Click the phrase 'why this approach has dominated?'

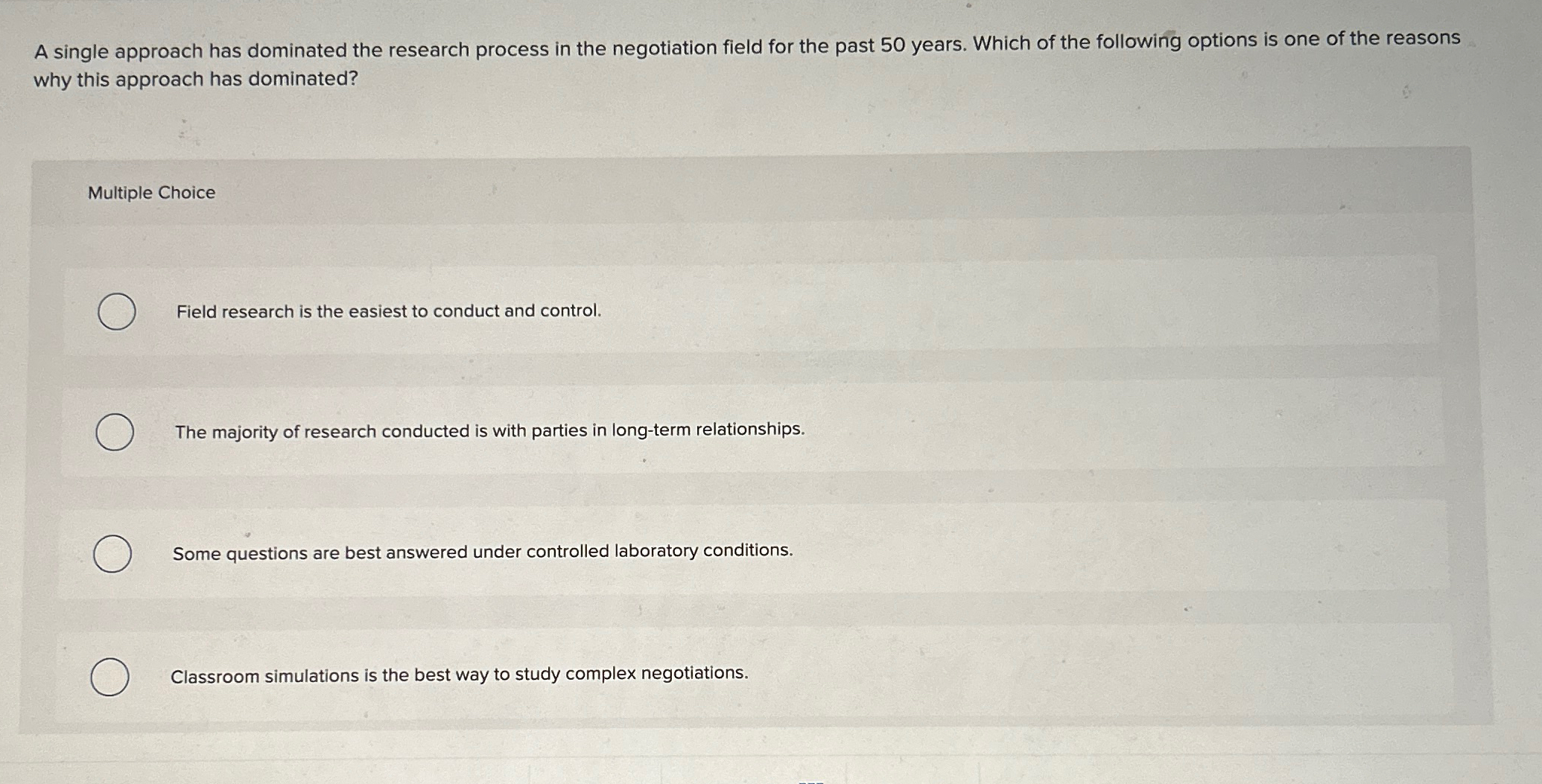(194, 78)
